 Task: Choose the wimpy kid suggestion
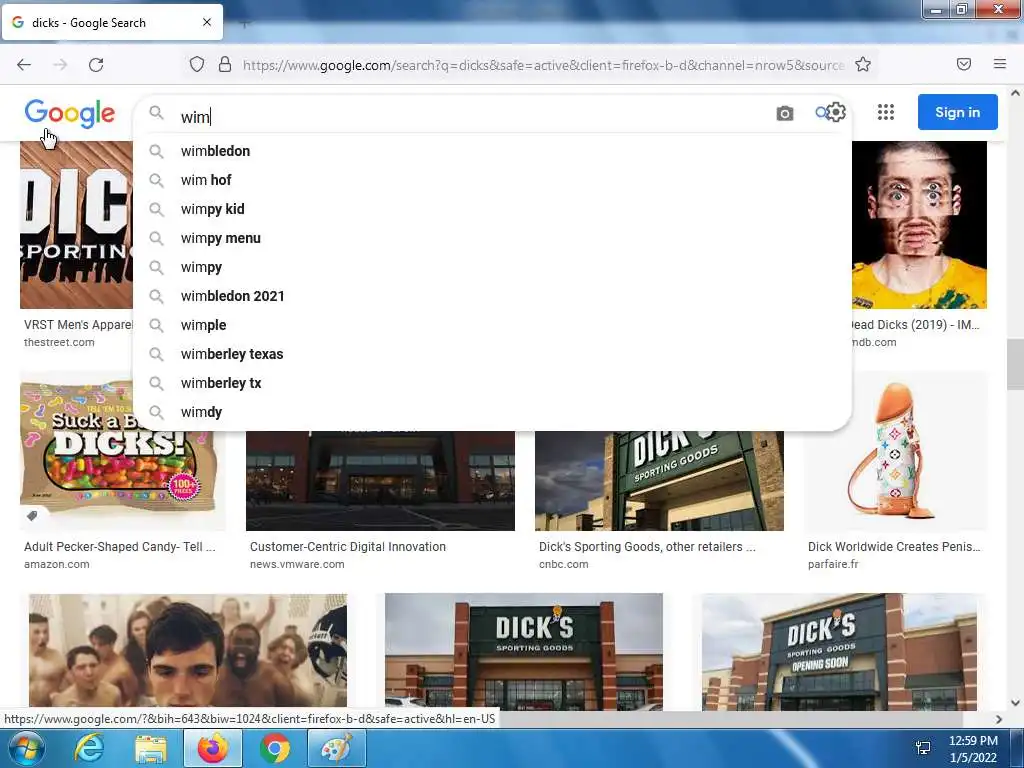[492, 209]
